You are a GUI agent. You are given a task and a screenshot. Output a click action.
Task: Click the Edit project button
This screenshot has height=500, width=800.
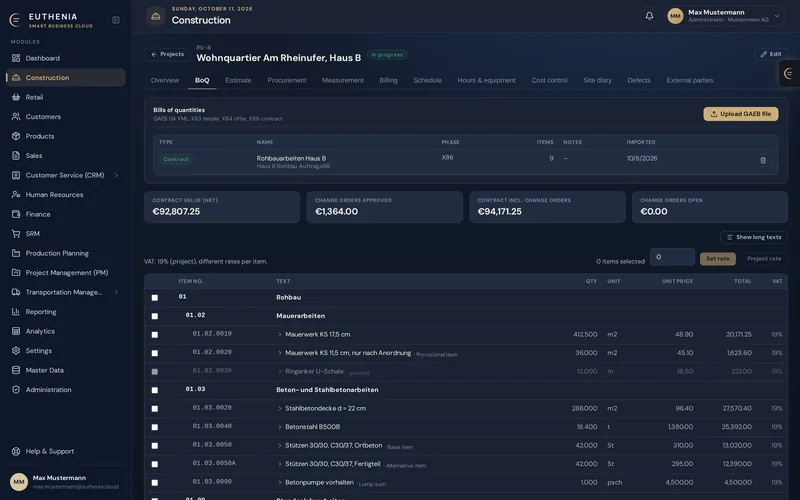(x=770, y=54)
